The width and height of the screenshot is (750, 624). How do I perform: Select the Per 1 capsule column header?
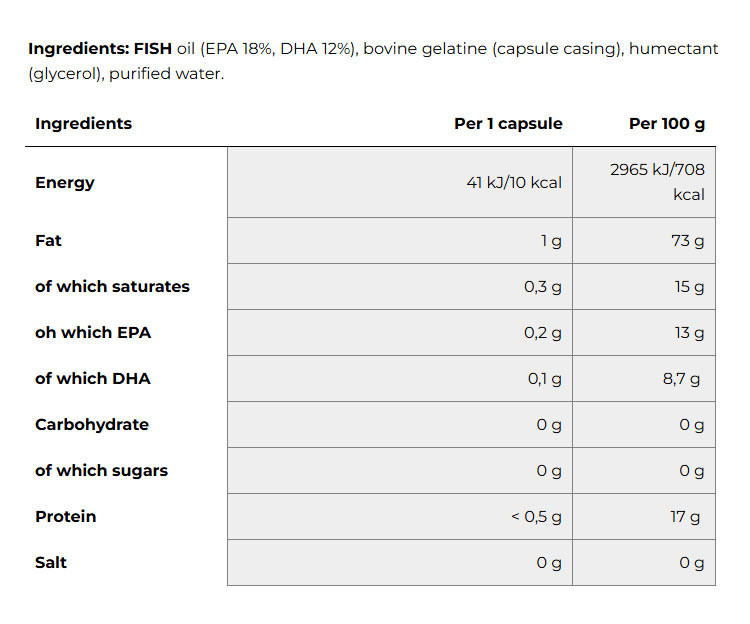tap(508, 123)
